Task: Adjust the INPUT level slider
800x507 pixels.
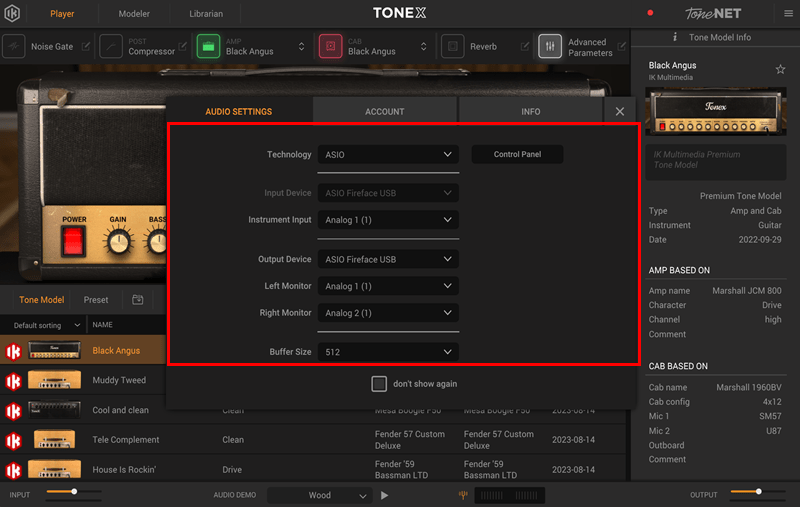Action: click(x=74, y=492)
